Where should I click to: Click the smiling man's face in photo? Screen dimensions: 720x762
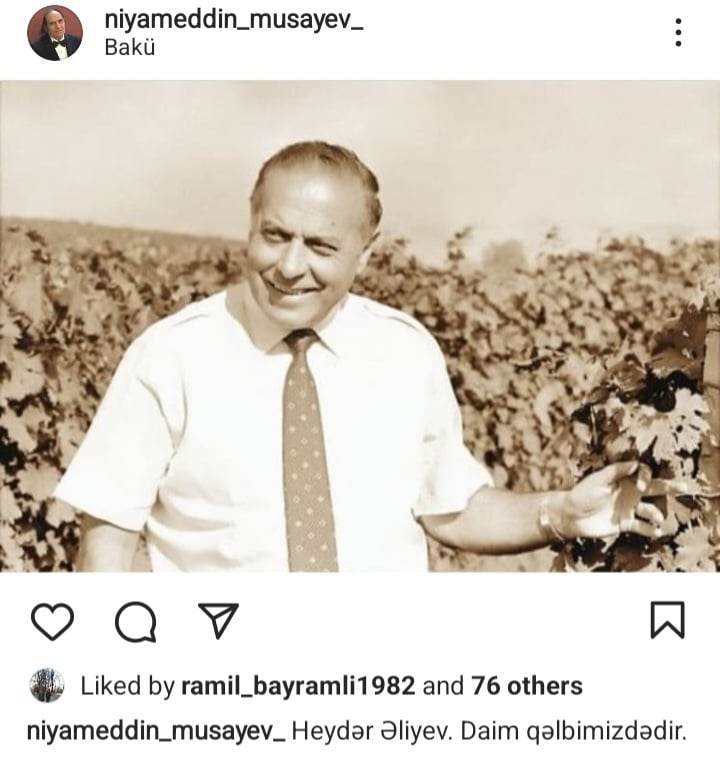(311, 245)
